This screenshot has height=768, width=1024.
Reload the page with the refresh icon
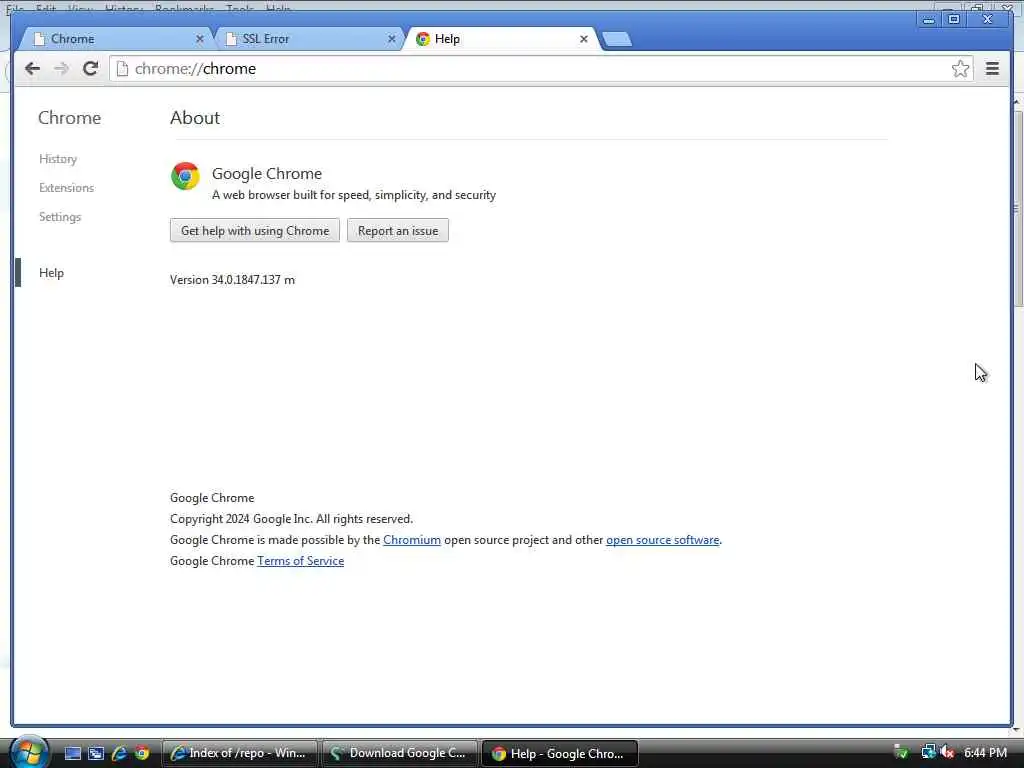[90, 69]
